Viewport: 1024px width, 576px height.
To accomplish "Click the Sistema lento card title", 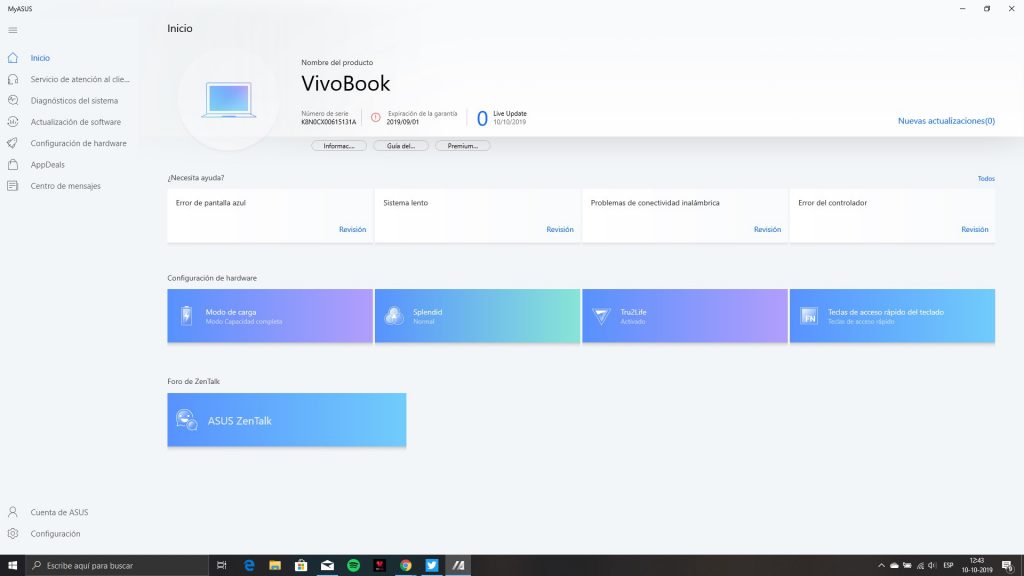I will tap(406, 203).
